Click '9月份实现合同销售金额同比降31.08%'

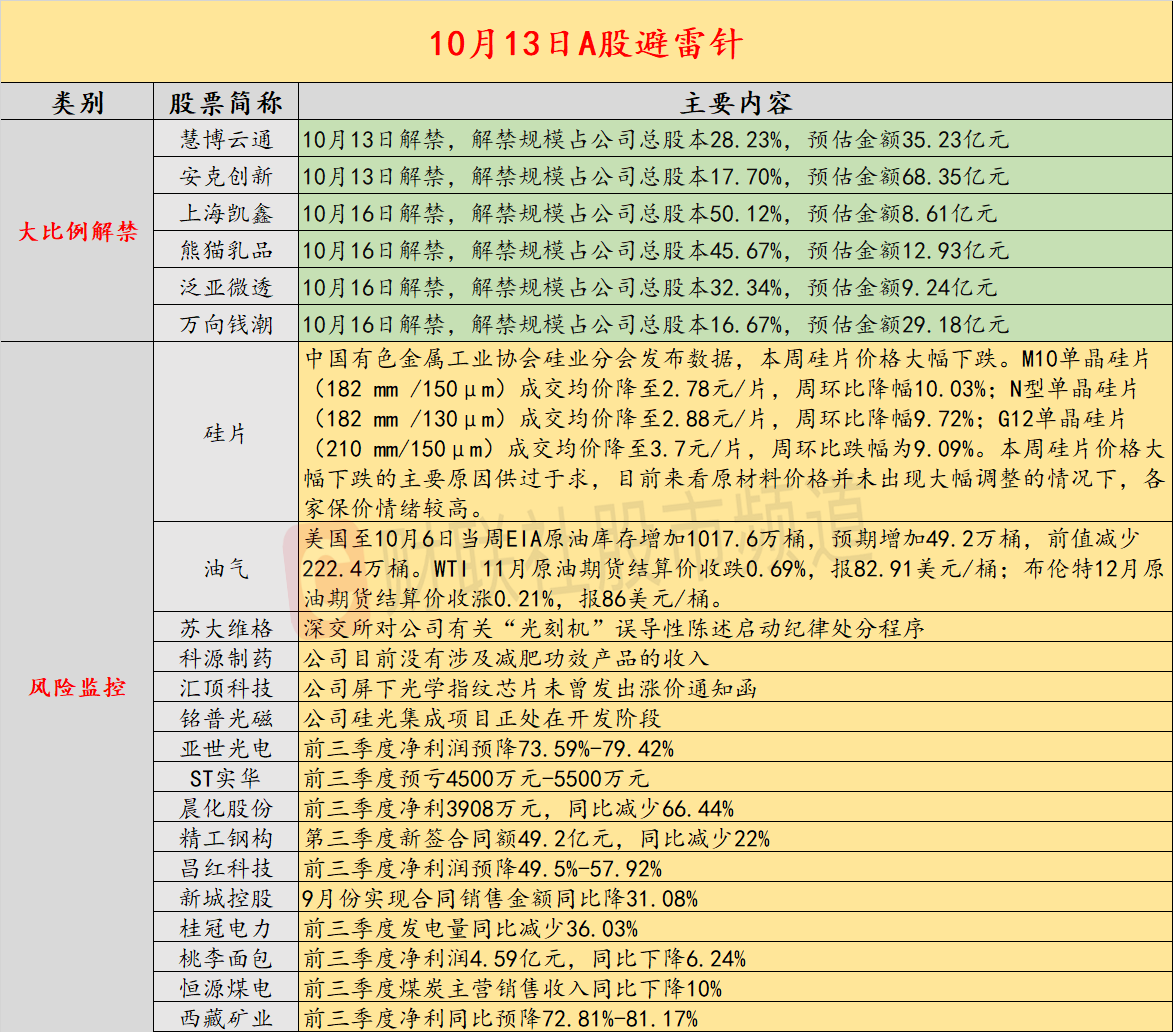[500, 897]
